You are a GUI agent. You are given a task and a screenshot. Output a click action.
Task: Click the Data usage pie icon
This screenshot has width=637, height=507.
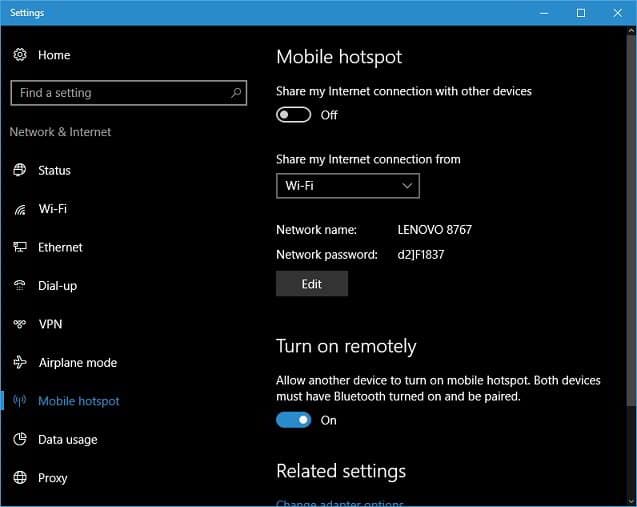[x=19, y=439]
